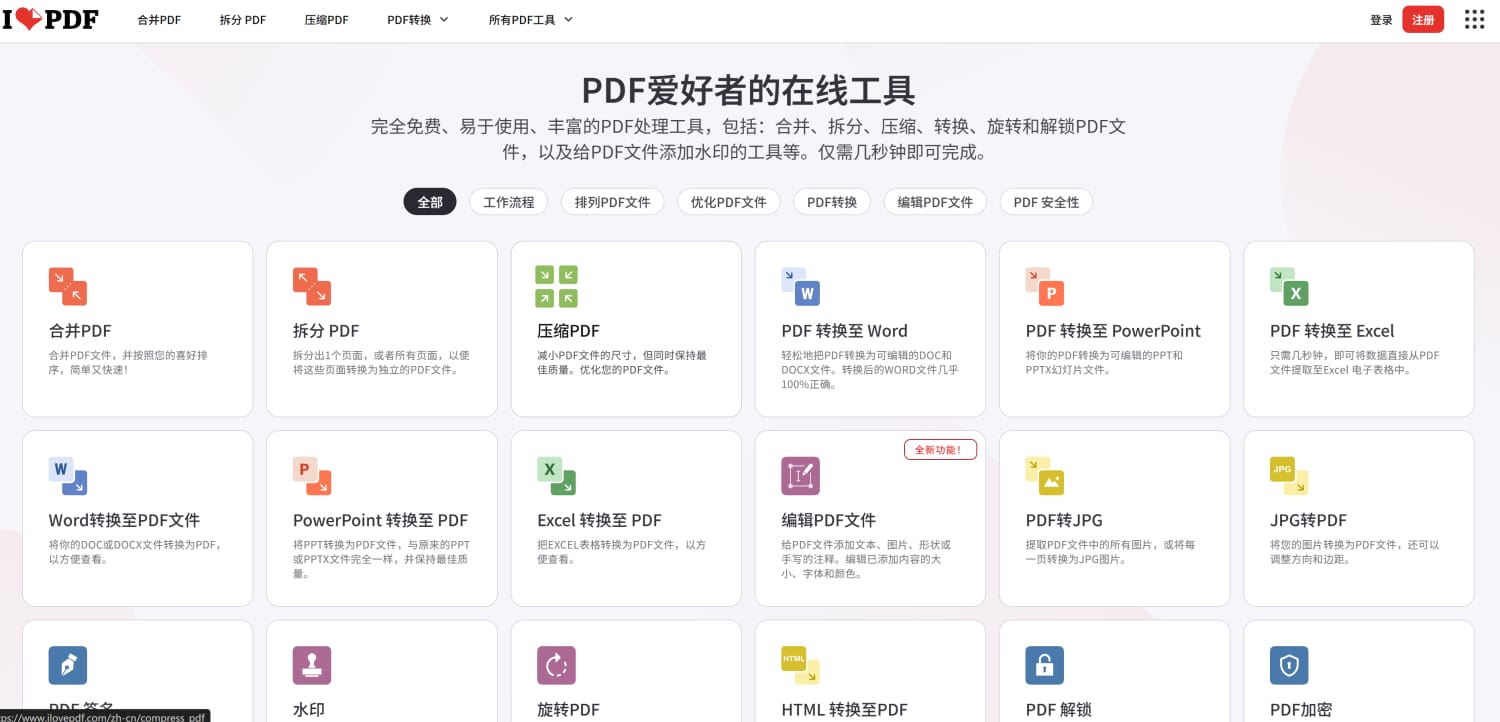Open the PDF加密 card title
Viewport: 1500px width, 722px height.
point(1301,710)
